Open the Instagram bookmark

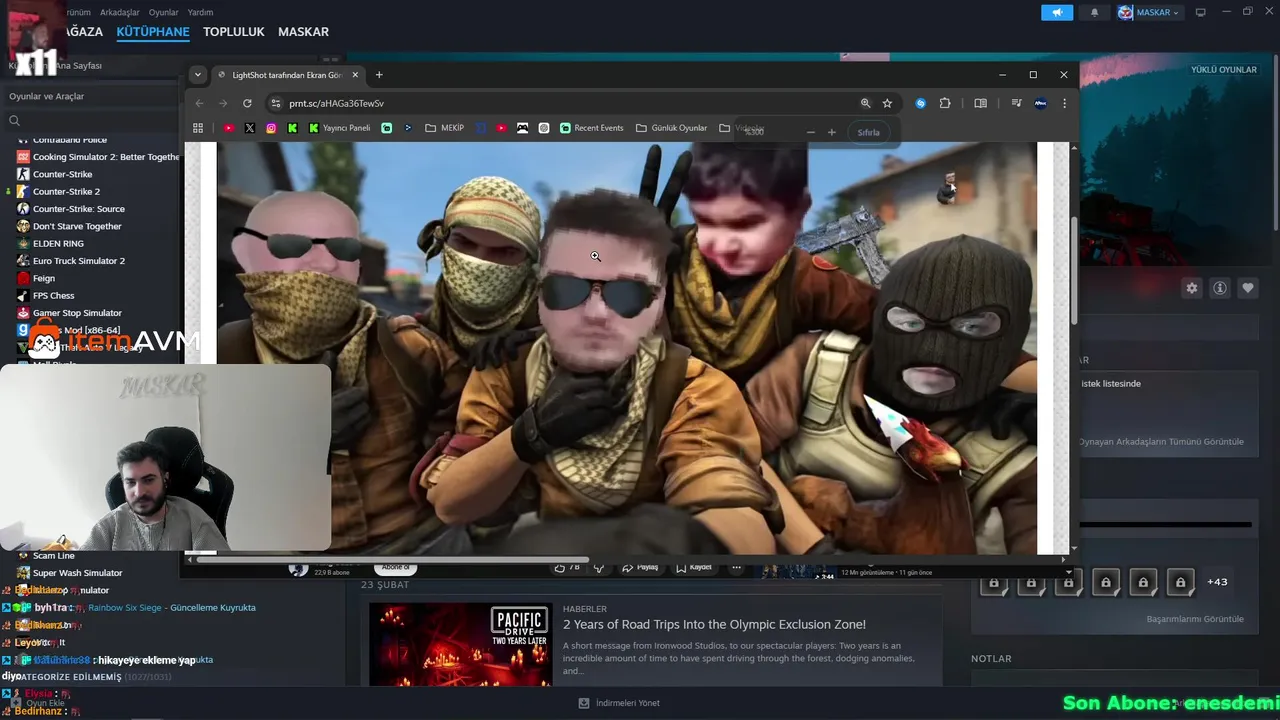click(271, 128)
